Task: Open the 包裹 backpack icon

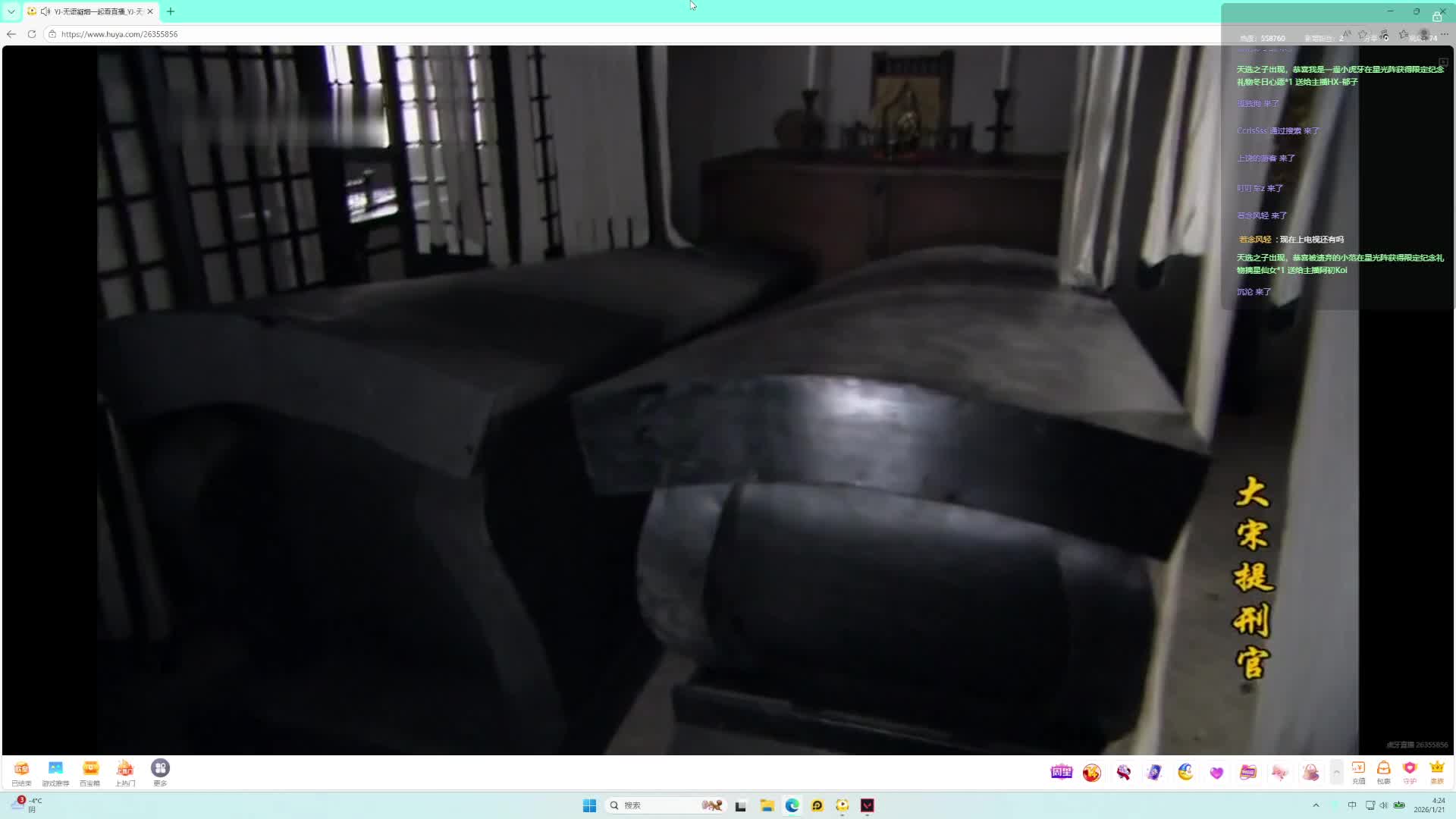Action: [x=1383, y=770]
